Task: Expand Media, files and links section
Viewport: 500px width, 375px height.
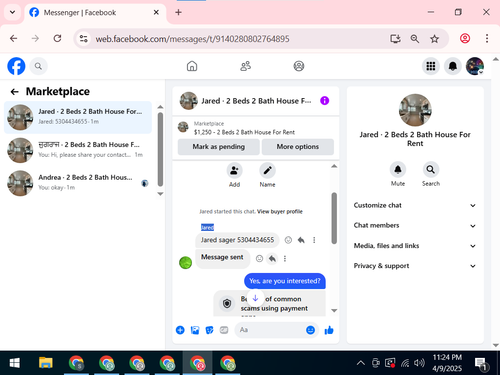Action: coord(415,246)
